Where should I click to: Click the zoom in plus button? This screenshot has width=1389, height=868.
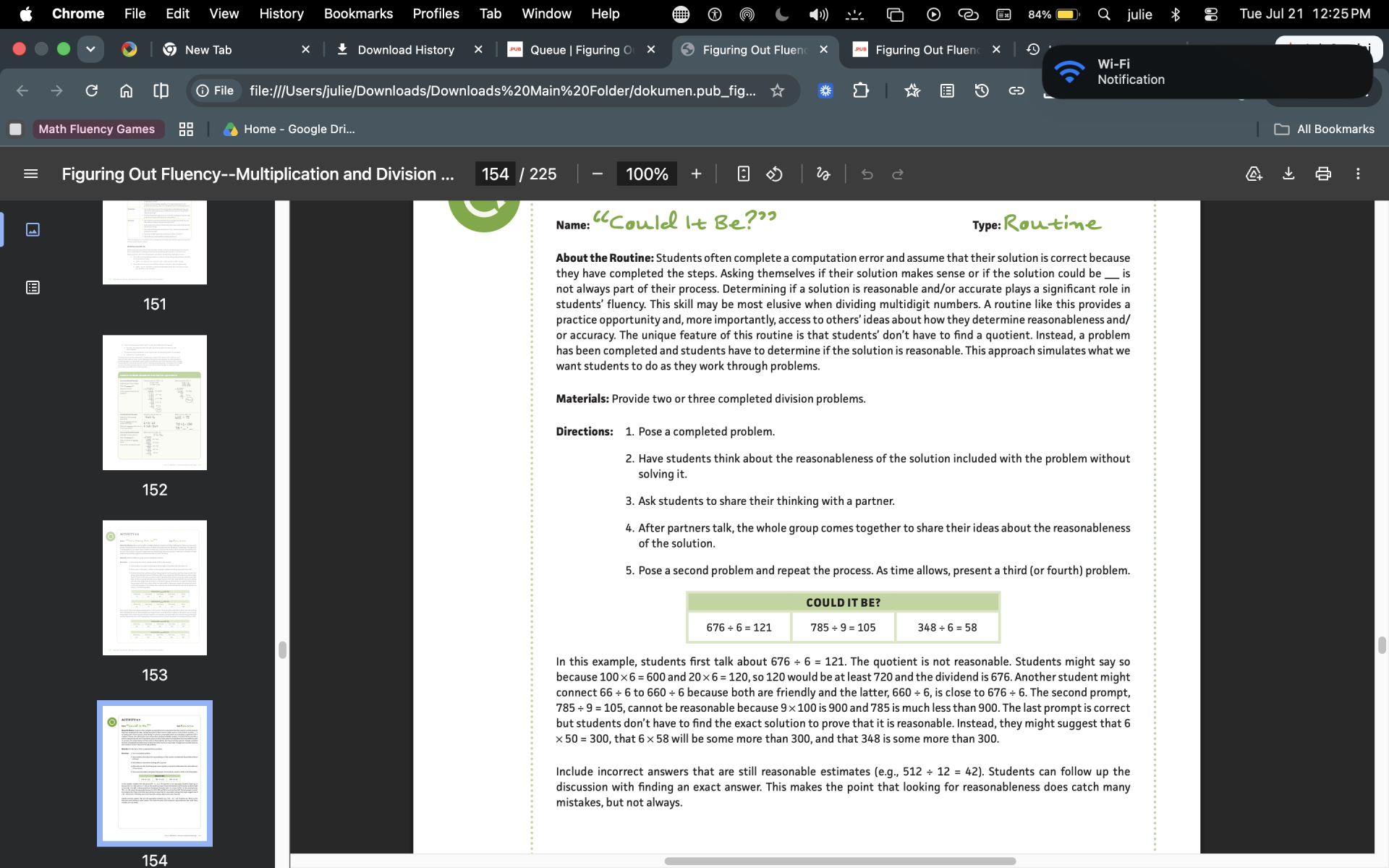(696, 174)
